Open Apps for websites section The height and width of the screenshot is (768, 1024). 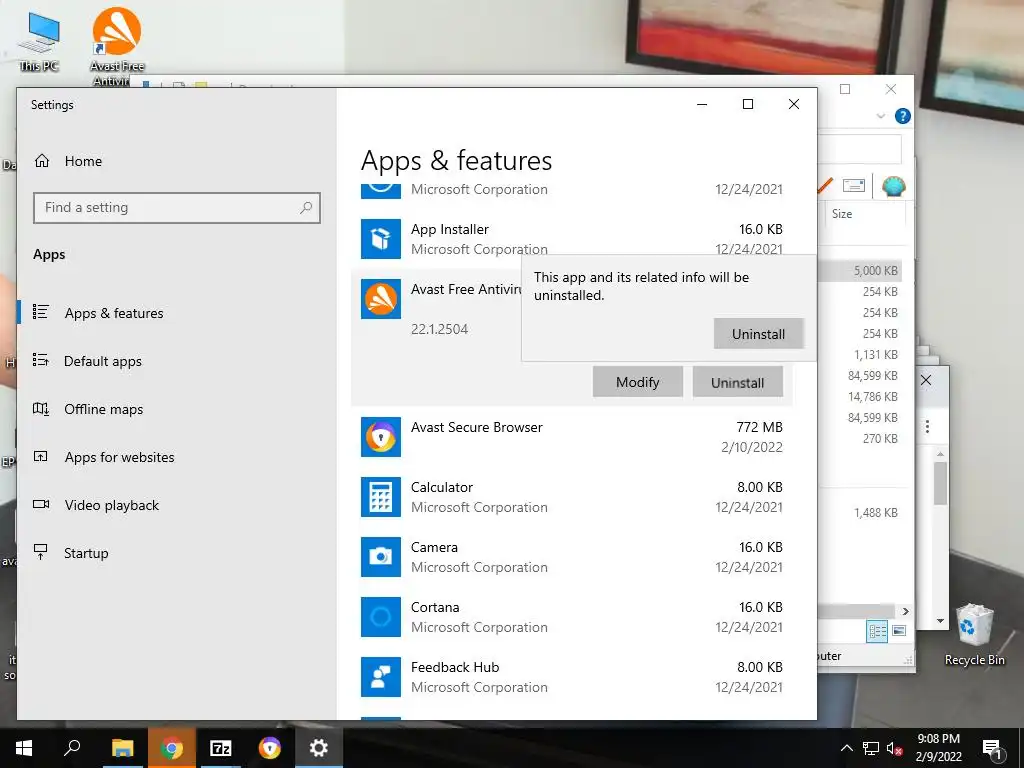tap(120, 457)
